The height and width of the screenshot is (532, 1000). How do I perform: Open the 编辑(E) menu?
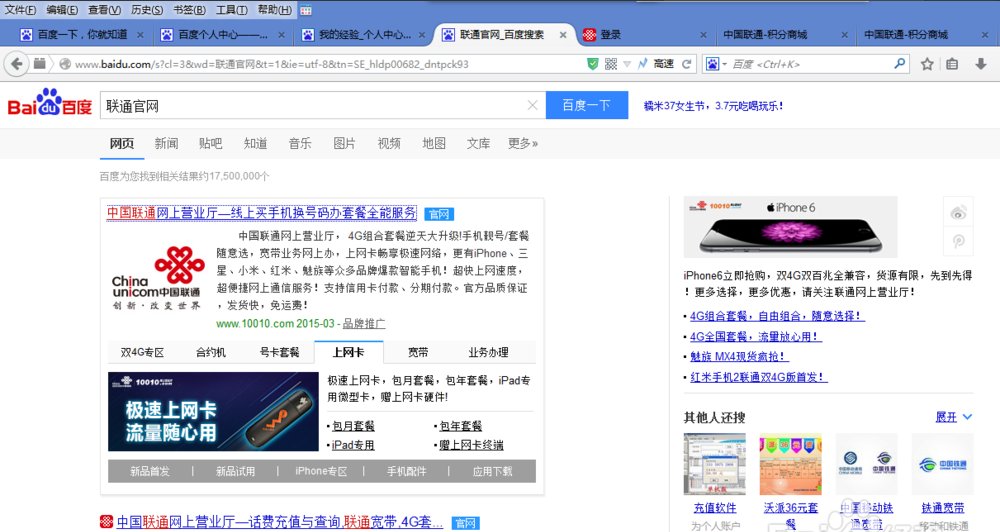(x=62, y=10)
